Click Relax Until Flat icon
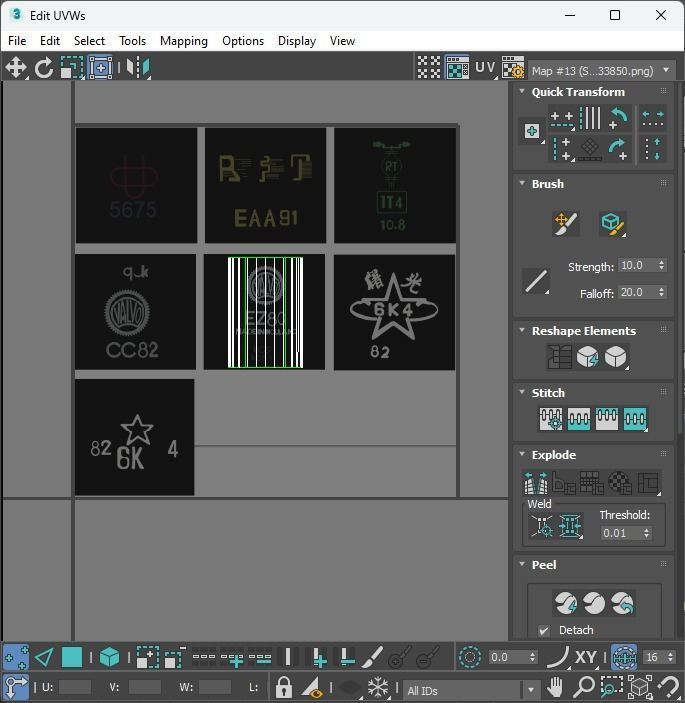 click(x=588, y=357)
